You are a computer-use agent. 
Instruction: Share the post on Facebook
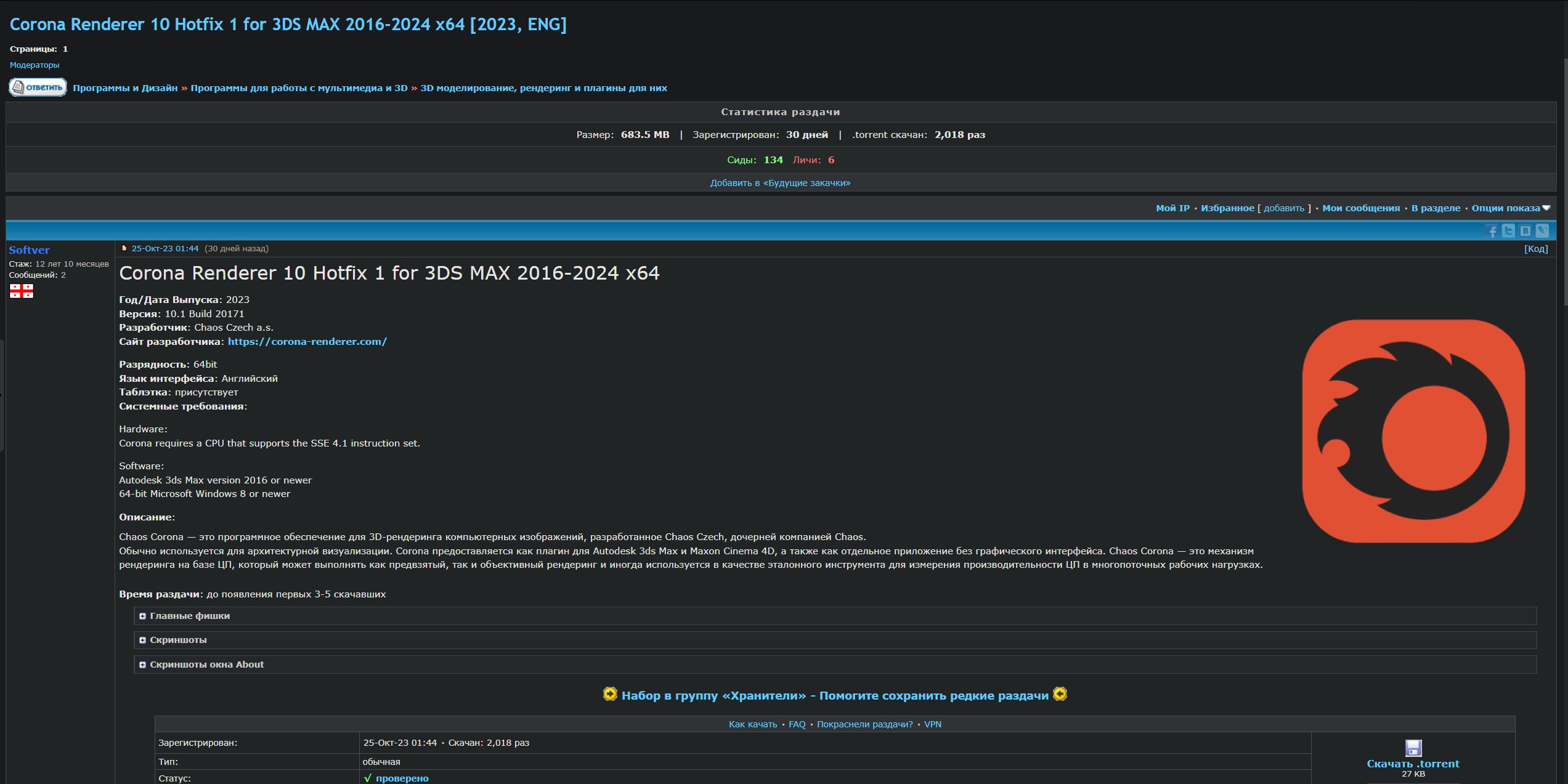coord(1492,231)
